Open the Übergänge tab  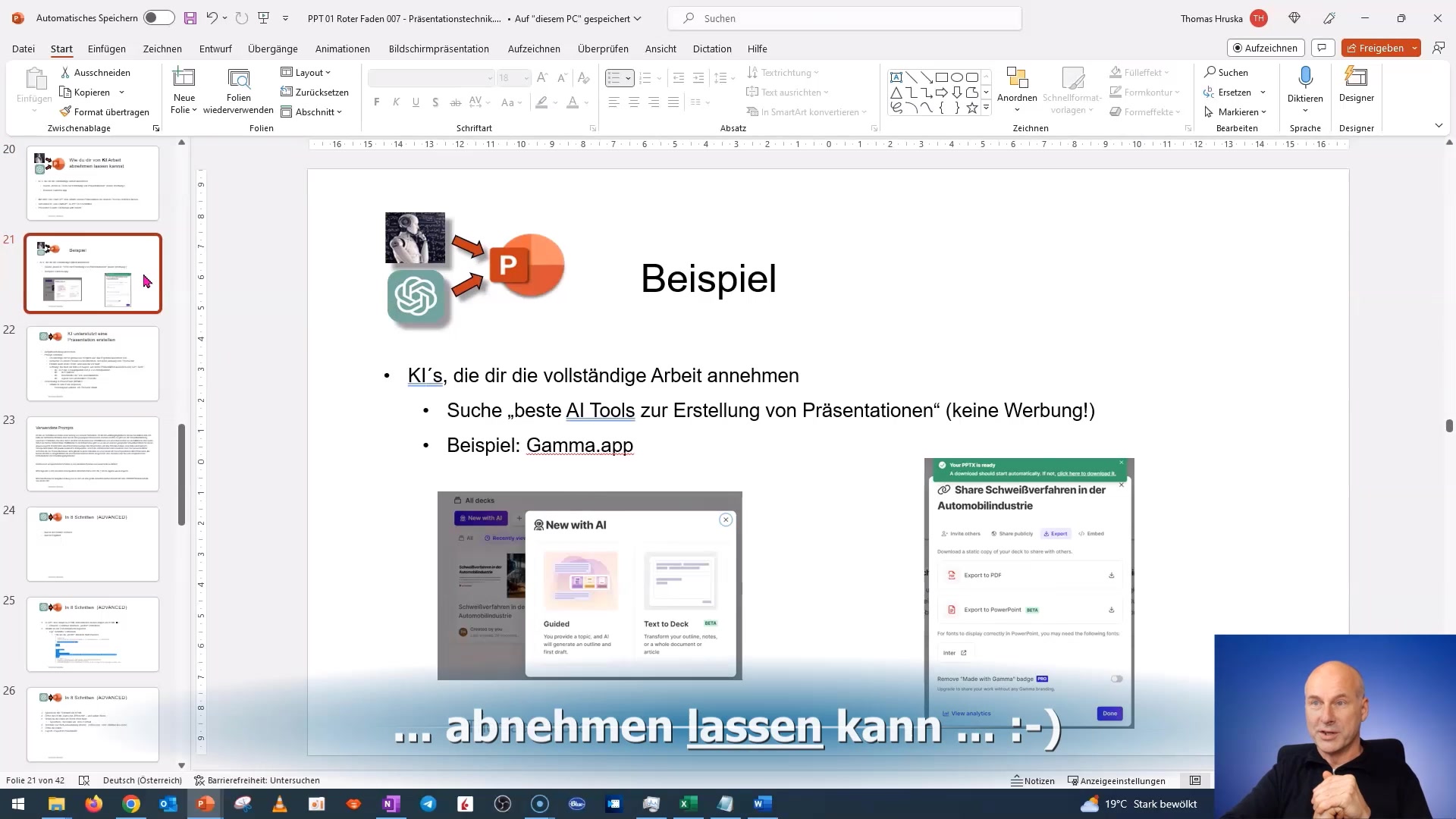coord(272,49)
